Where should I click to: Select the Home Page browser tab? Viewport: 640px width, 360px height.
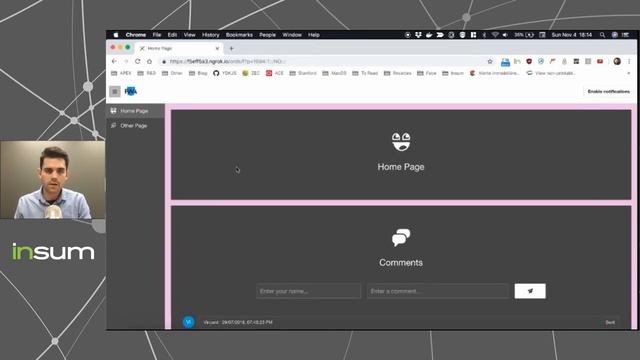[x=179, y=48]
